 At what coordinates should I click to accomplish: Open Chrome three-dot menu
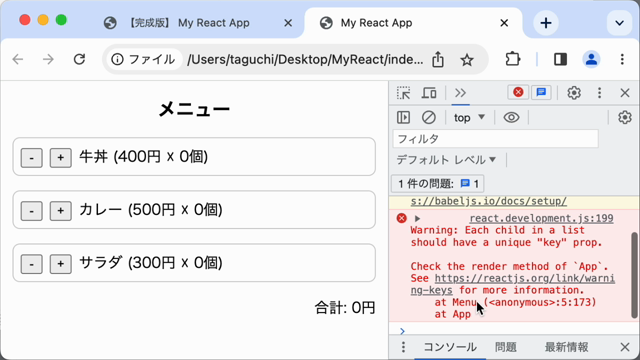[622, 60]
